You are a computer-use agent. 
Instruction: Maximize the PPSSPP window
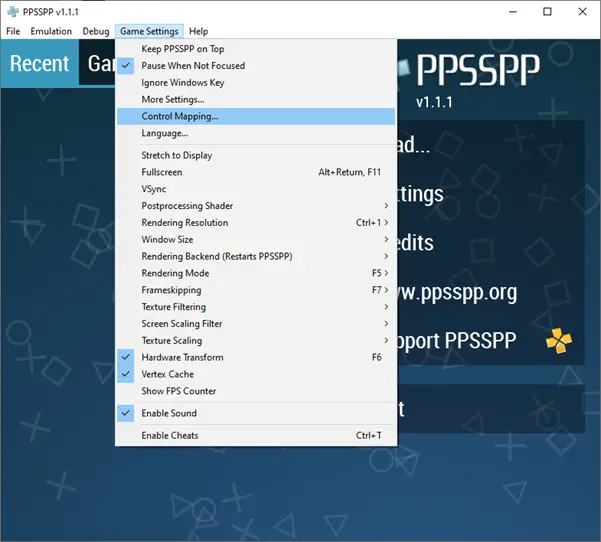click(x=547, y=12)
